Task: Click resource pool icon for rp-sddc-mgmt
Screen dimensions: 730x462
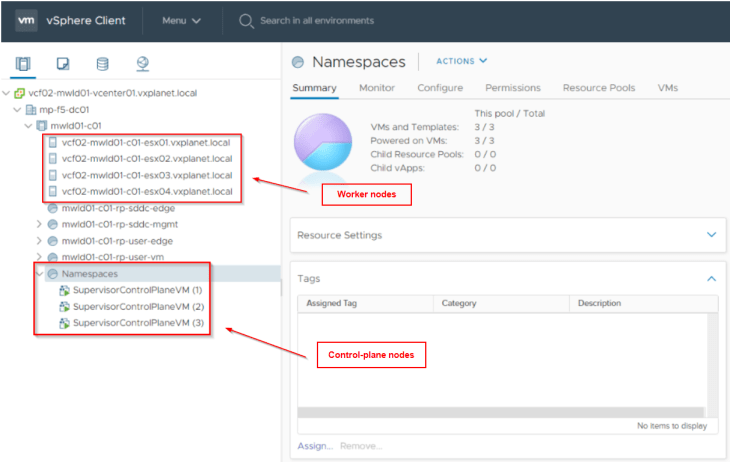Action: [53, 224]
